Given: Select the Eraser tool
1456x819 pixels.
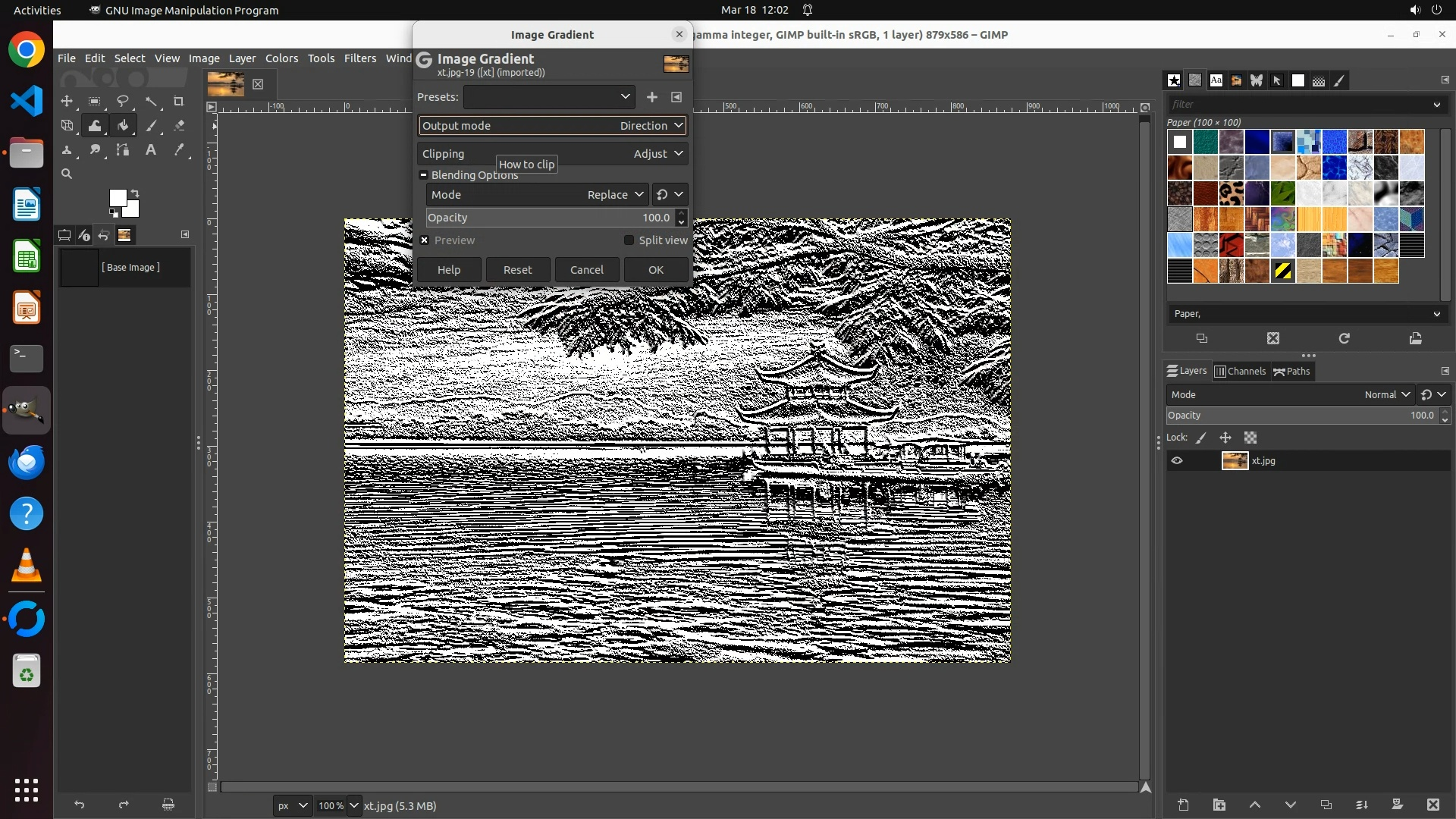Looking at the screenshot, I should 179,126.
